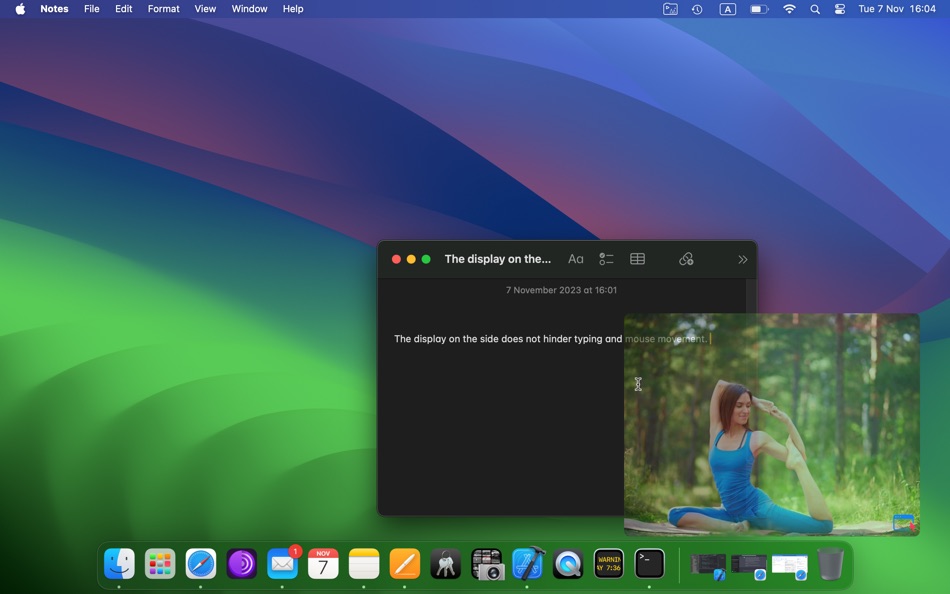Open the Format menu
The width and height of the screenshot is (950, 594).
(x=163, y=9)
